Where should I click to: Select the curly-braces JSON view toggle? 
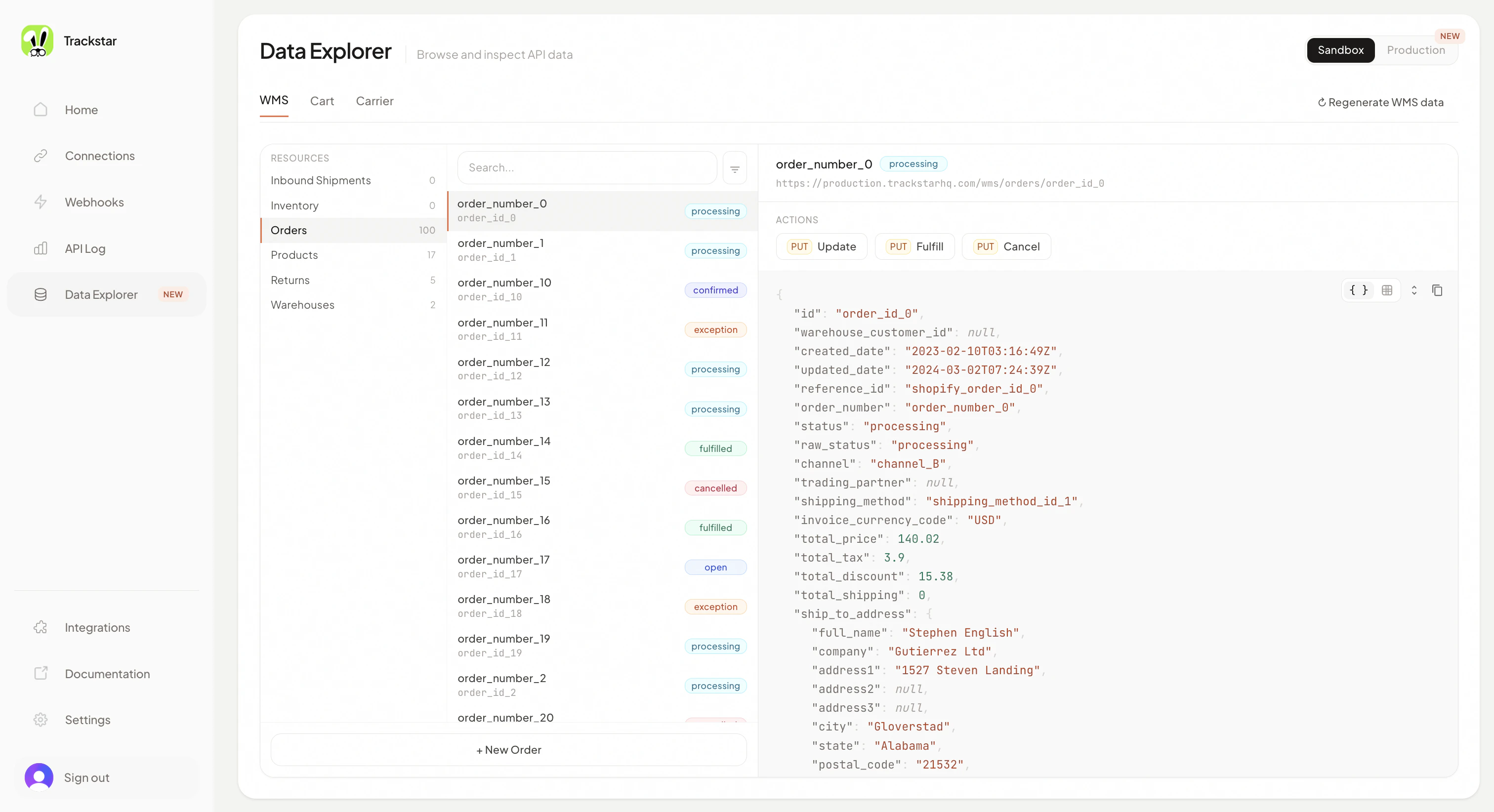1358,290
